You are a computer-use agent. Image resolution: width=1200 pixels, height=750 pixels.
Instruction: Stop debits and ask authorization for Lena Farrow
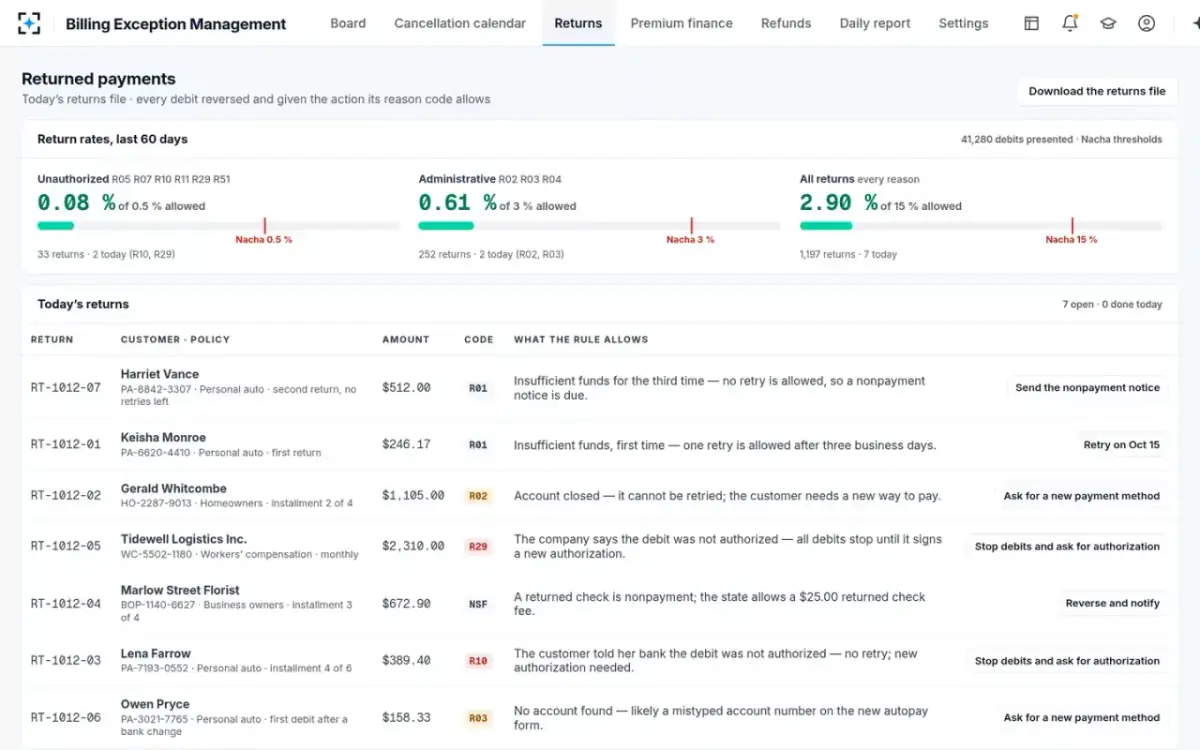(x=1067, y=661)
